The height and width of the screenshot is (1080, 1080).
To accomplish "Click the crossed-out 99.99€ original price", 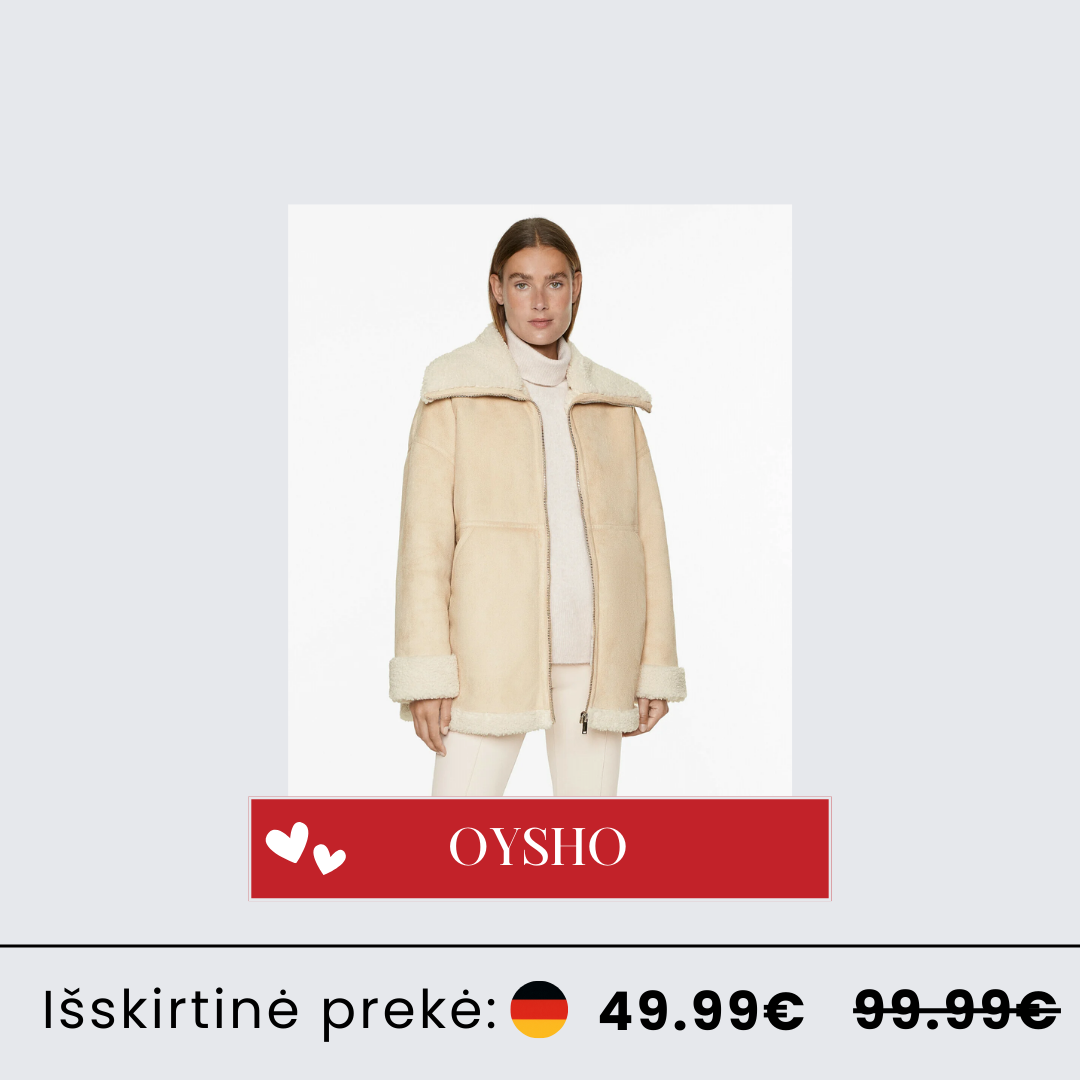I will coord(955,1010).
